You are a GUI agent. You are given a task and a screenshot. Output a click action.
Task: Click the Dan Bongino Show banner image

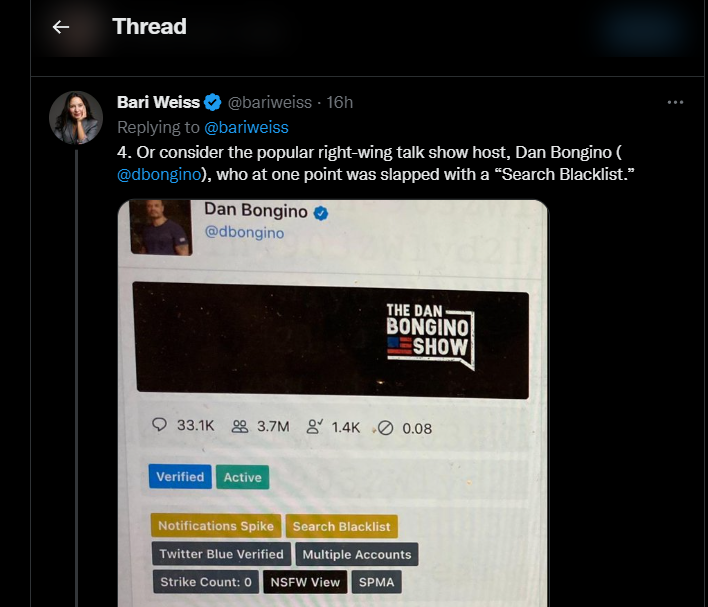(332, 341)
